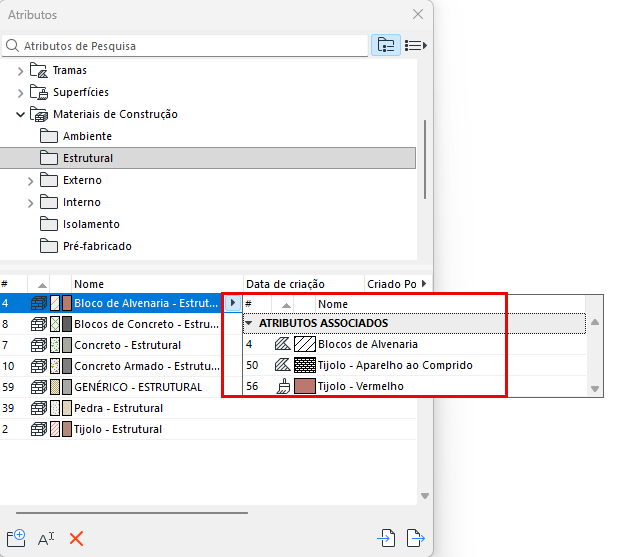
Task: Delete the selected attribute
Action: click(x=76, y=538)
